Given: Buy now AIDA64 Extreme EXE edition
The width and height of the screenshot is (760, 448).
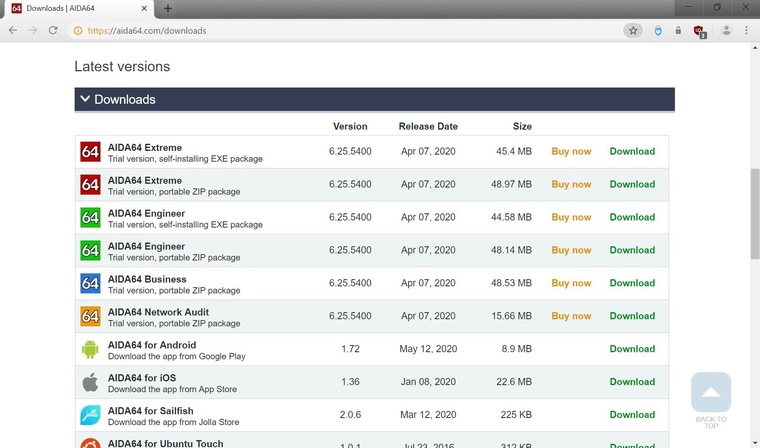Looking at the screenshot, I should (x=571, y=151).
